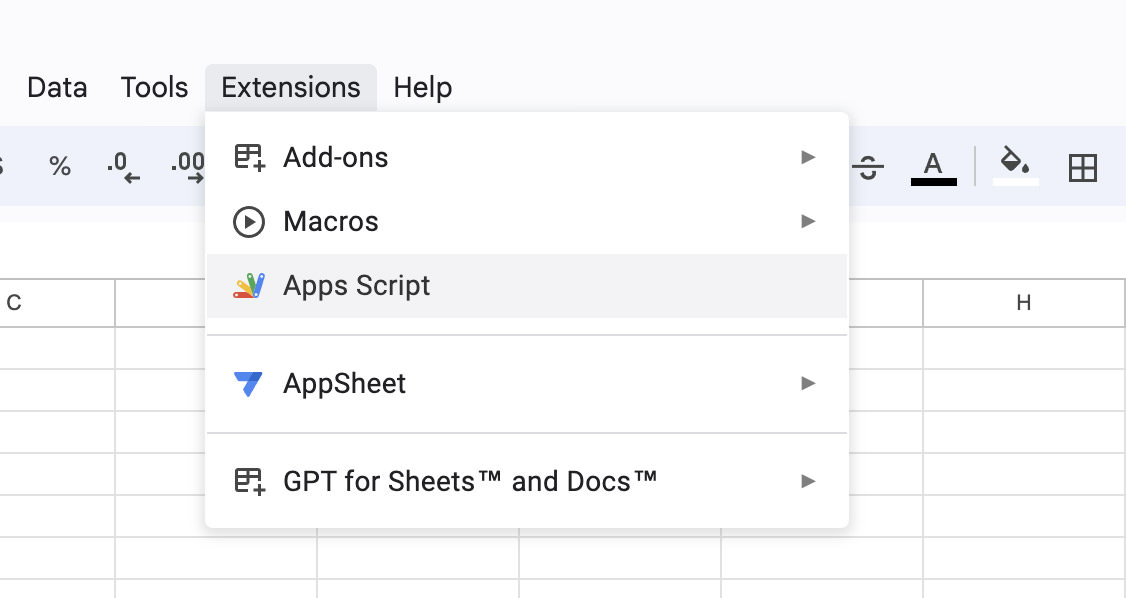
Task: Toggle strikethrough formatting in toolbar
Action: (867, 167)
